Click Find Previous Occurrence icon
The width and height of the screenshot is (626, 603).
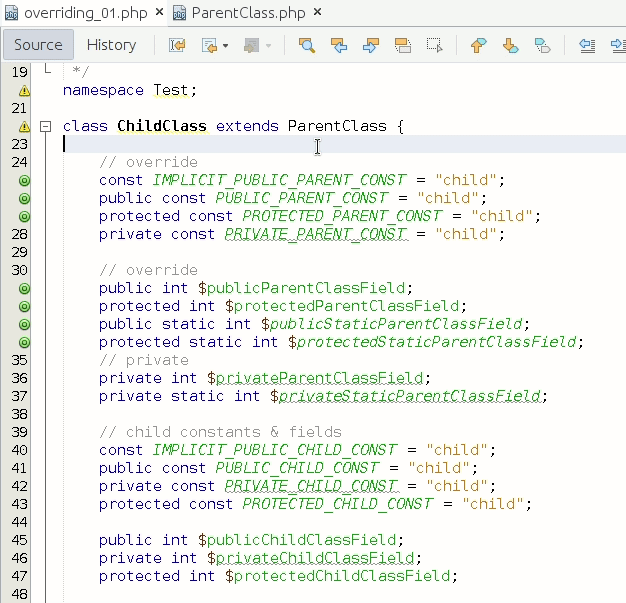point(339,45)
